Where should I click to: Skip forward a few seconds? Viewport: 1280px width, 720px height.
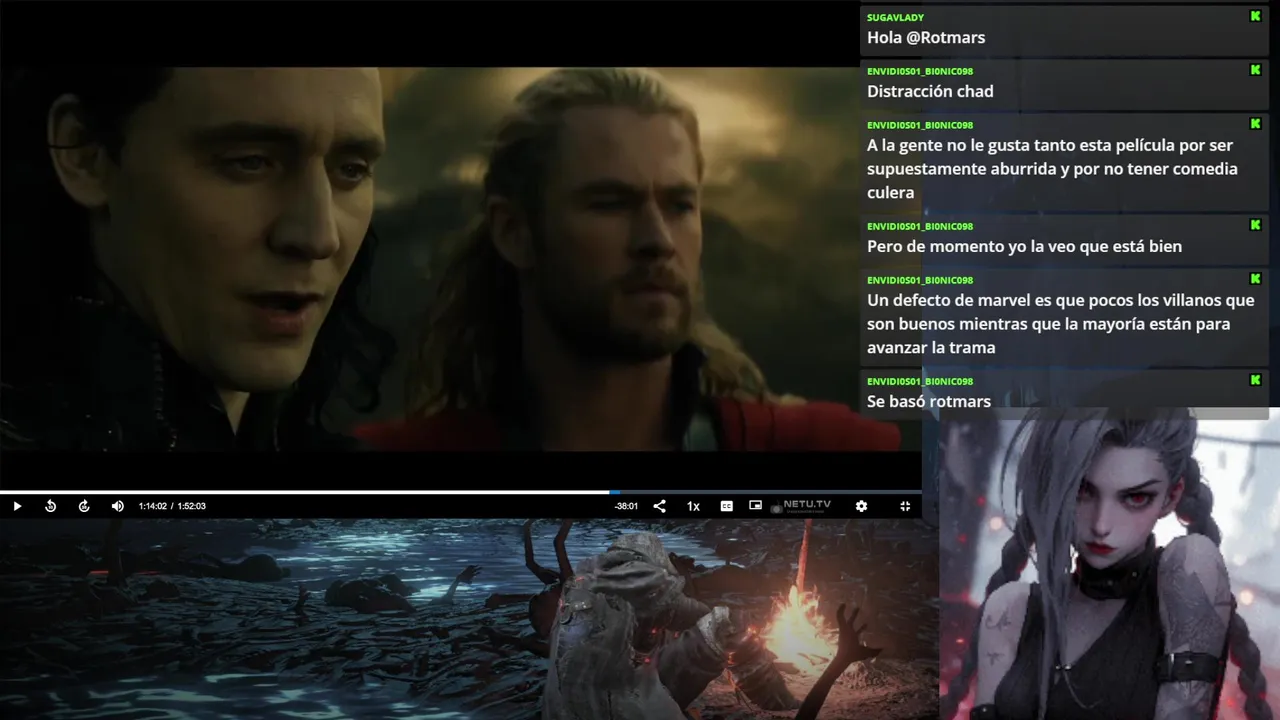[84, 506]
